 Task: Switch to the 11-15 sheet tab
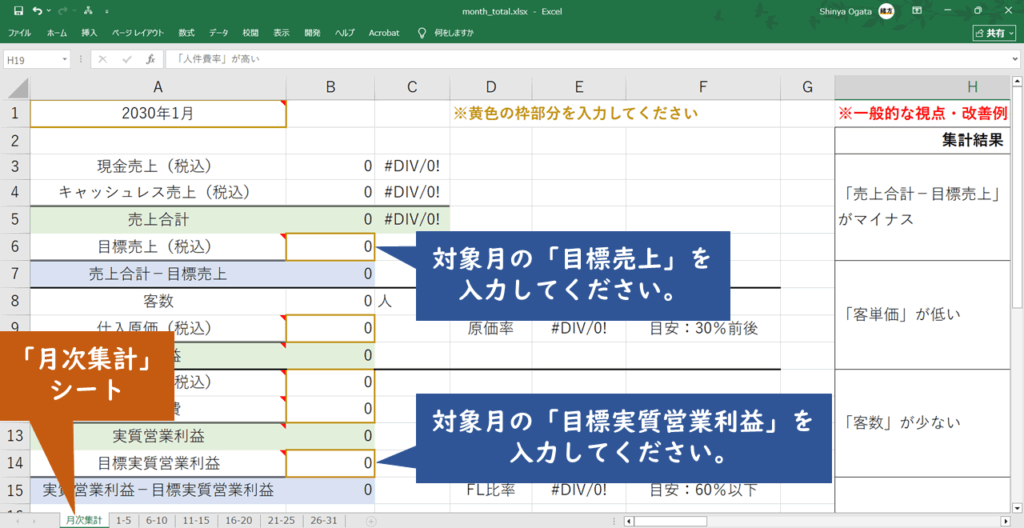[197, 521]
